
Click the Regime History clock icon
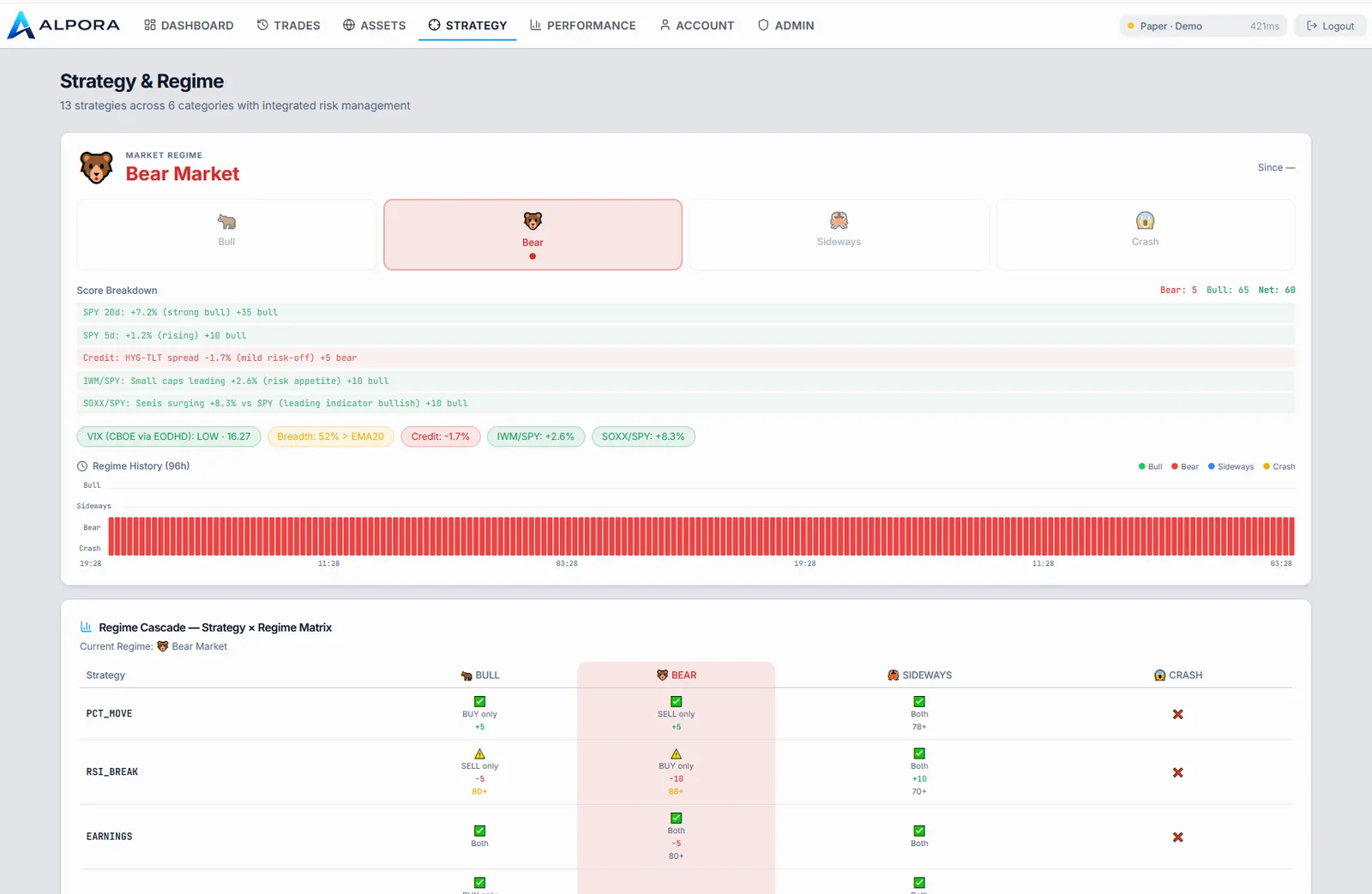click(82, 466)
